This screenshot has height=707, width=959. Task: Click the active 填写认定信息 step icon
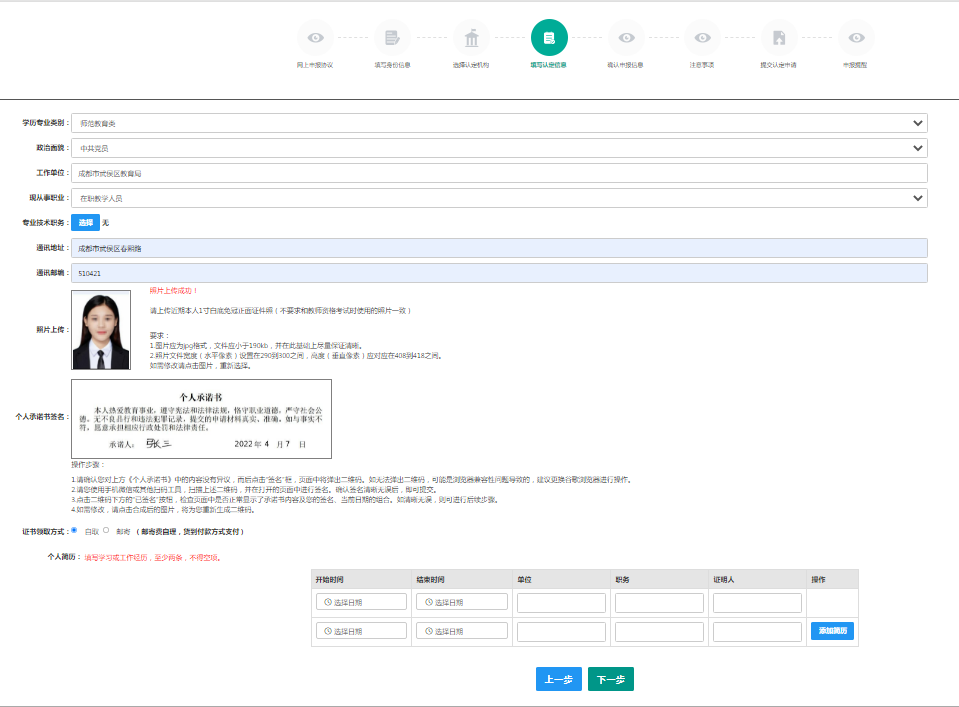[x=549, y=38]
